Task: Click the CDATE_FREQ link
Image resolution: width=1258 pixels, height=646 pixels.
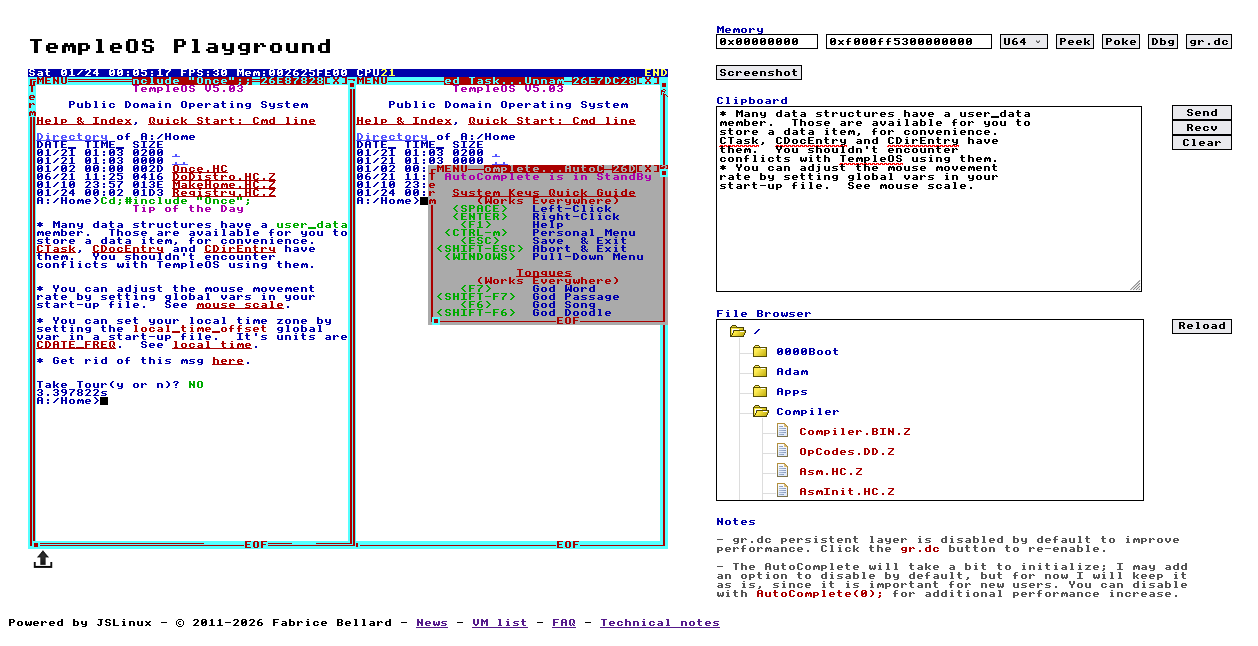Action: pos(76,345)
